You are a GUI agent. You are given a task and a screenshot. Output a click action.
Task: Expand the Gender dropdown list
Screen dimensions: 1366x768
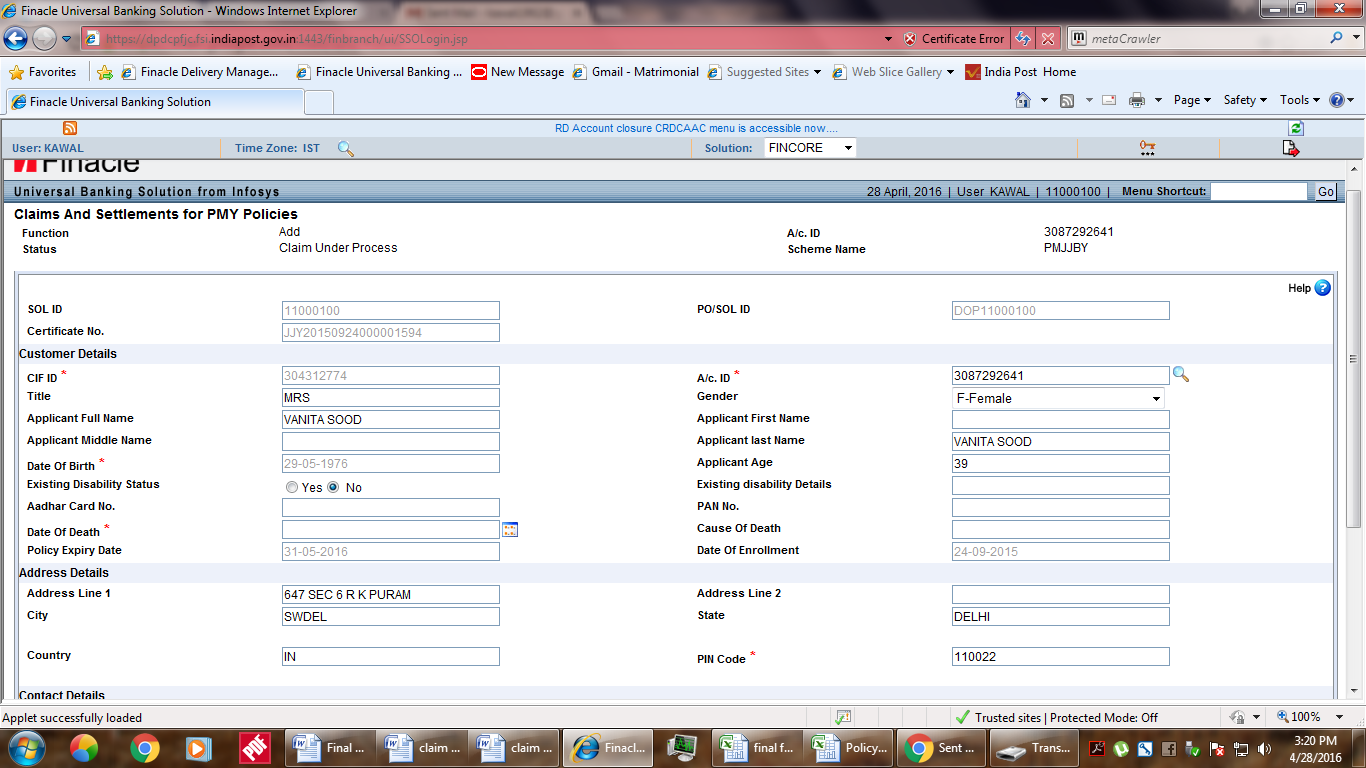[1156, 398]
